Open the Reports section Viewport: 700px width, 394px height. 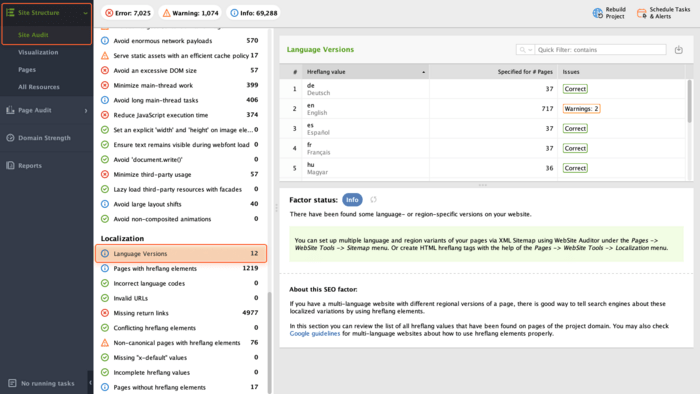[30, 166]
